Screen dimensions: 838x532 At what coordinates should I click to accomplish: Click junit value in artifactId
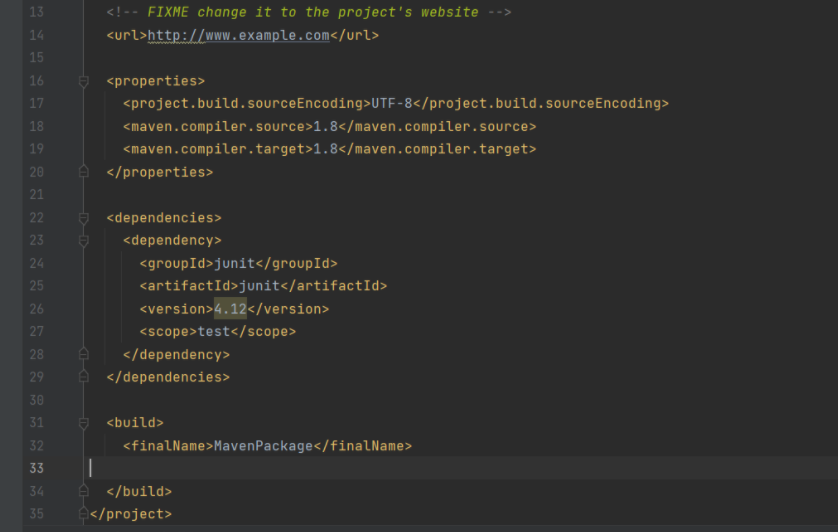click(x=259, y=286)
